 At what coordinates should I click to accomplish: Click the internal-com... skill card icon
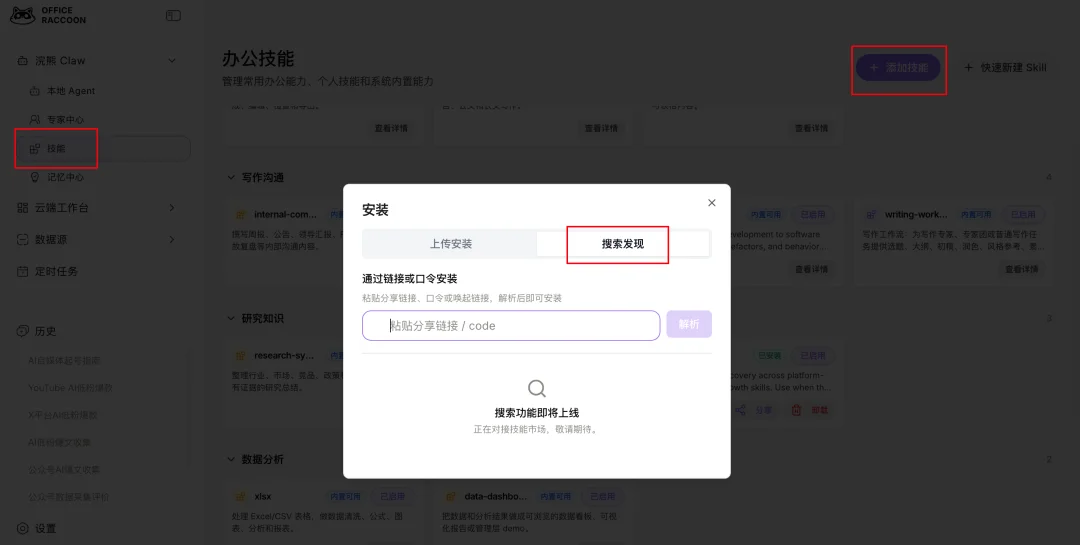[x=240, y=215]
